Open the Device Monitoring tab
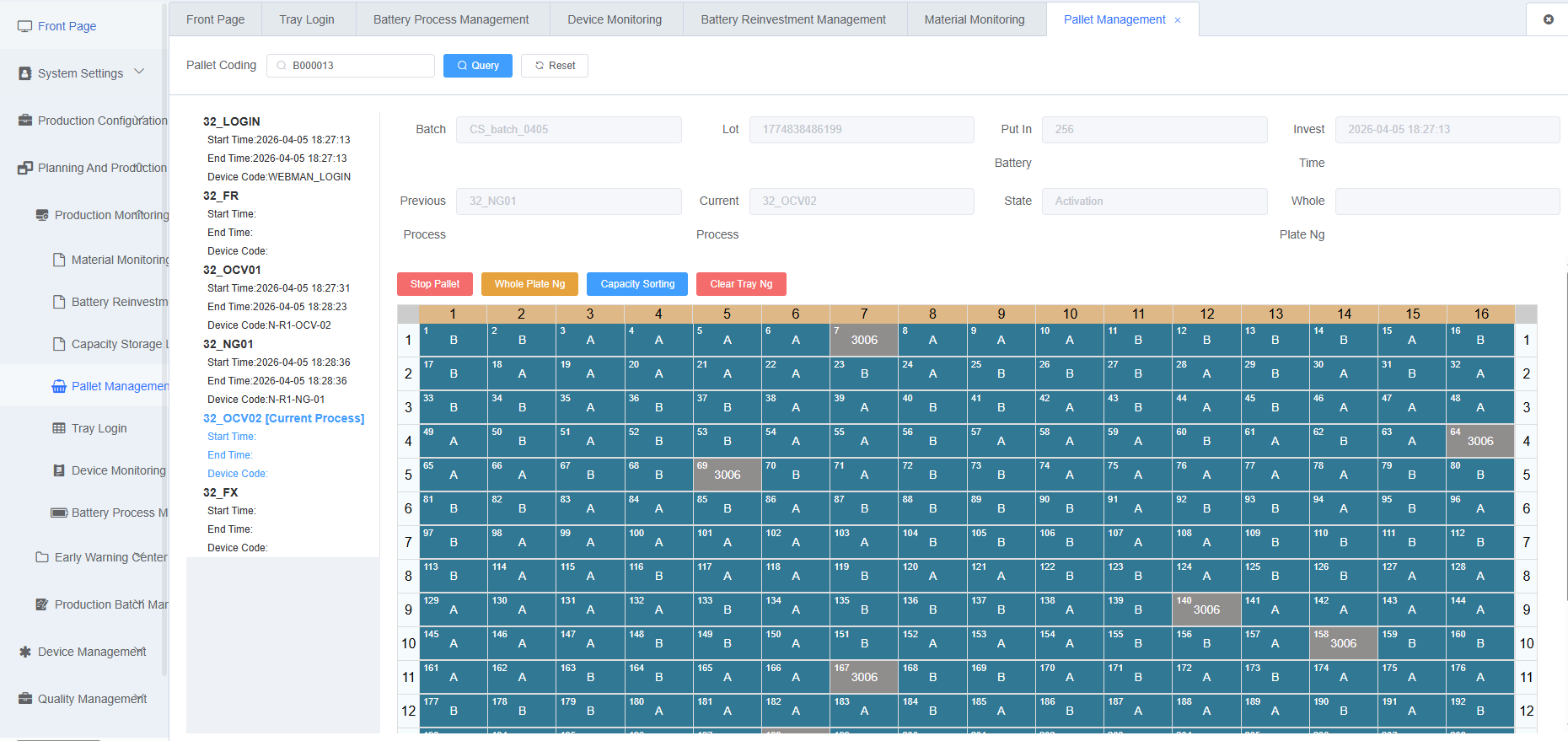The image size is (1568, 741). point(615,19)
